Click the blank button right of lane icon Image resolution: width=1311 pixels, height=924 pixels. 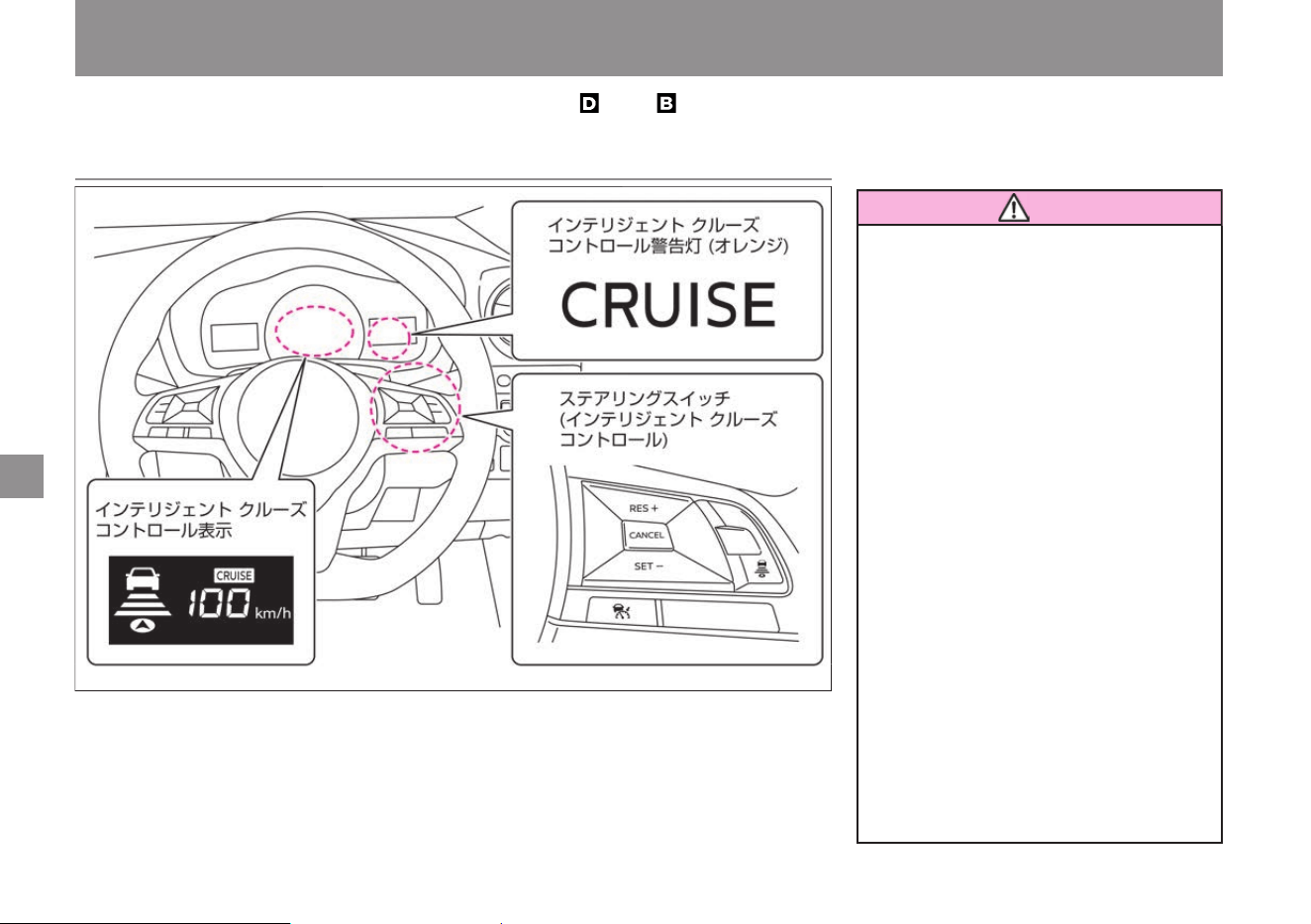pyautogui.click(x=719, y=615)
